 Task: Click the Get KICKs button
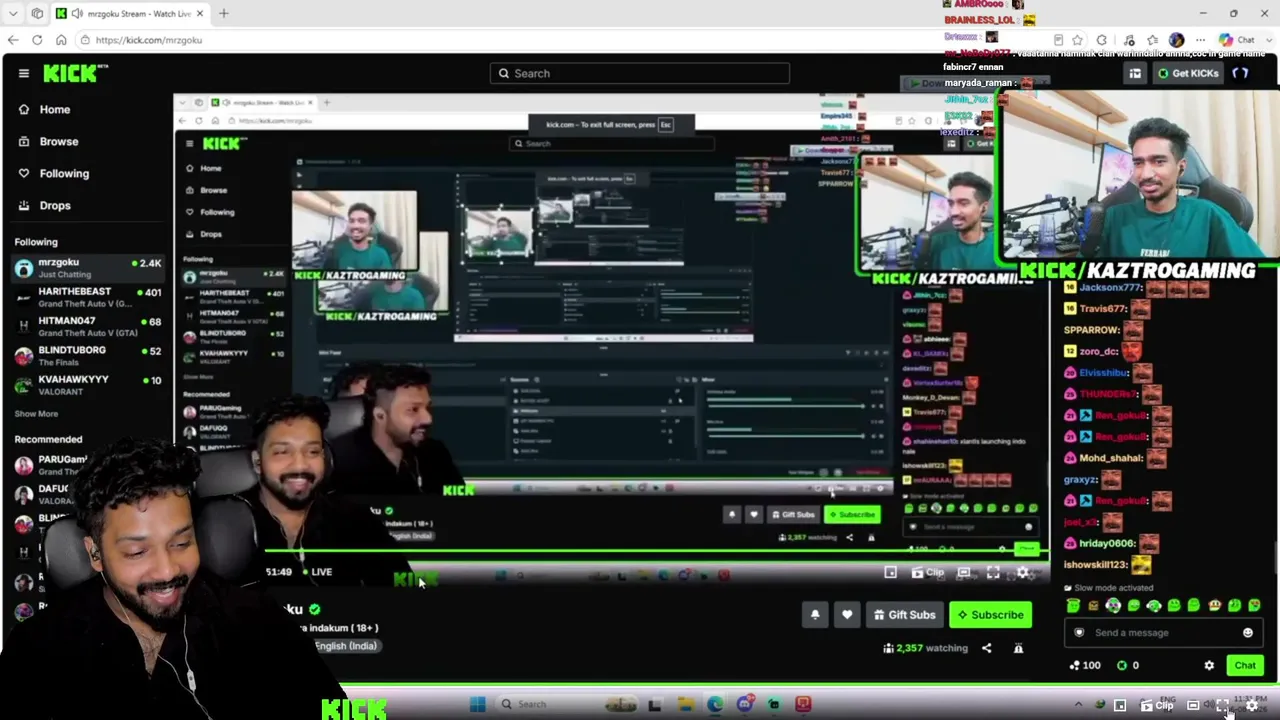pyautogui.click(x=1187, y=73)
